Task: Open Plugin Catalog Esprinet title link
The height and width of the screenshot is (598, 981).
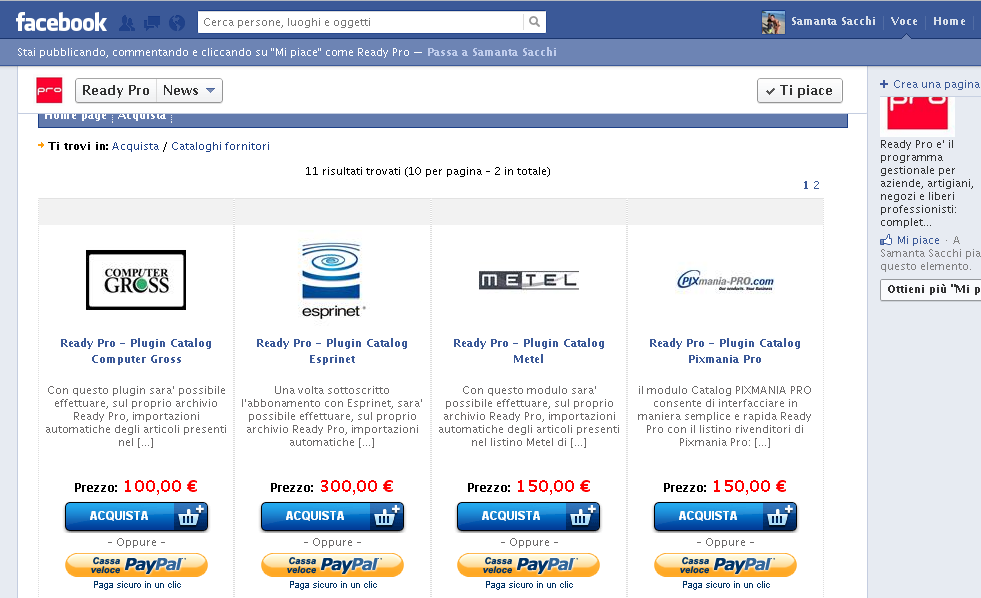Action: point(332,351)
